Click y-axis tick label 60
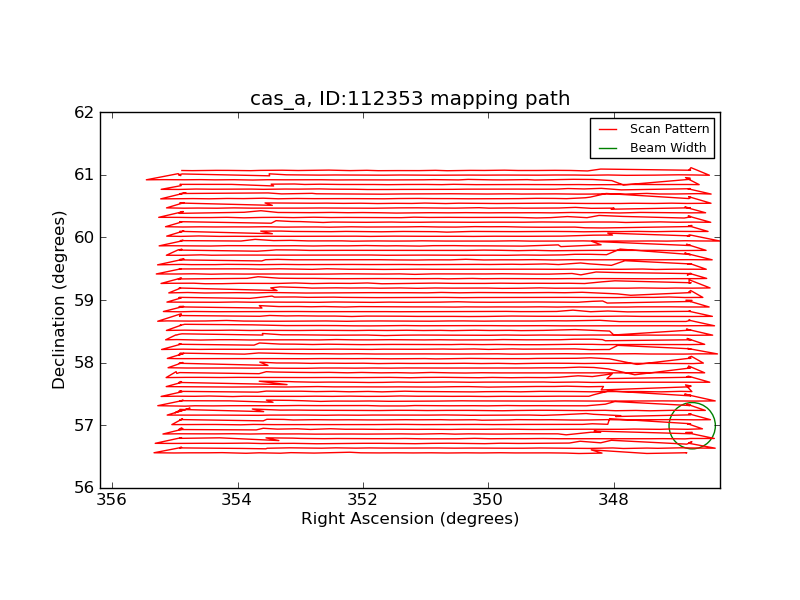The height and width of the screenshot is (600, 800). click(x=84, y=238)
